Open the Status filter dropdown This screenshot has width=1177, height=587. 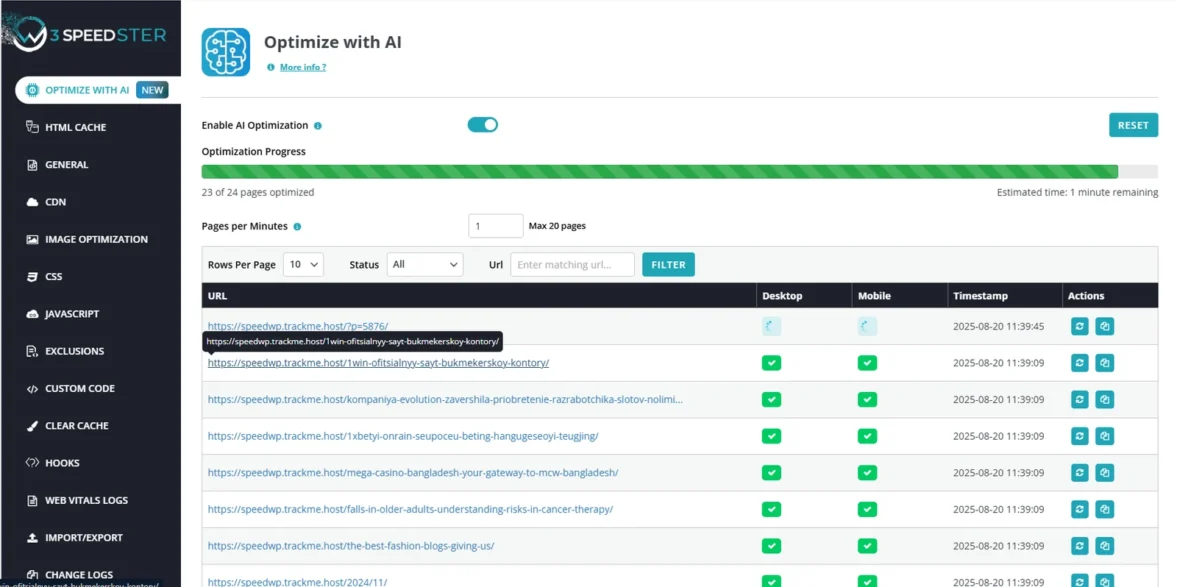[424, 264]
